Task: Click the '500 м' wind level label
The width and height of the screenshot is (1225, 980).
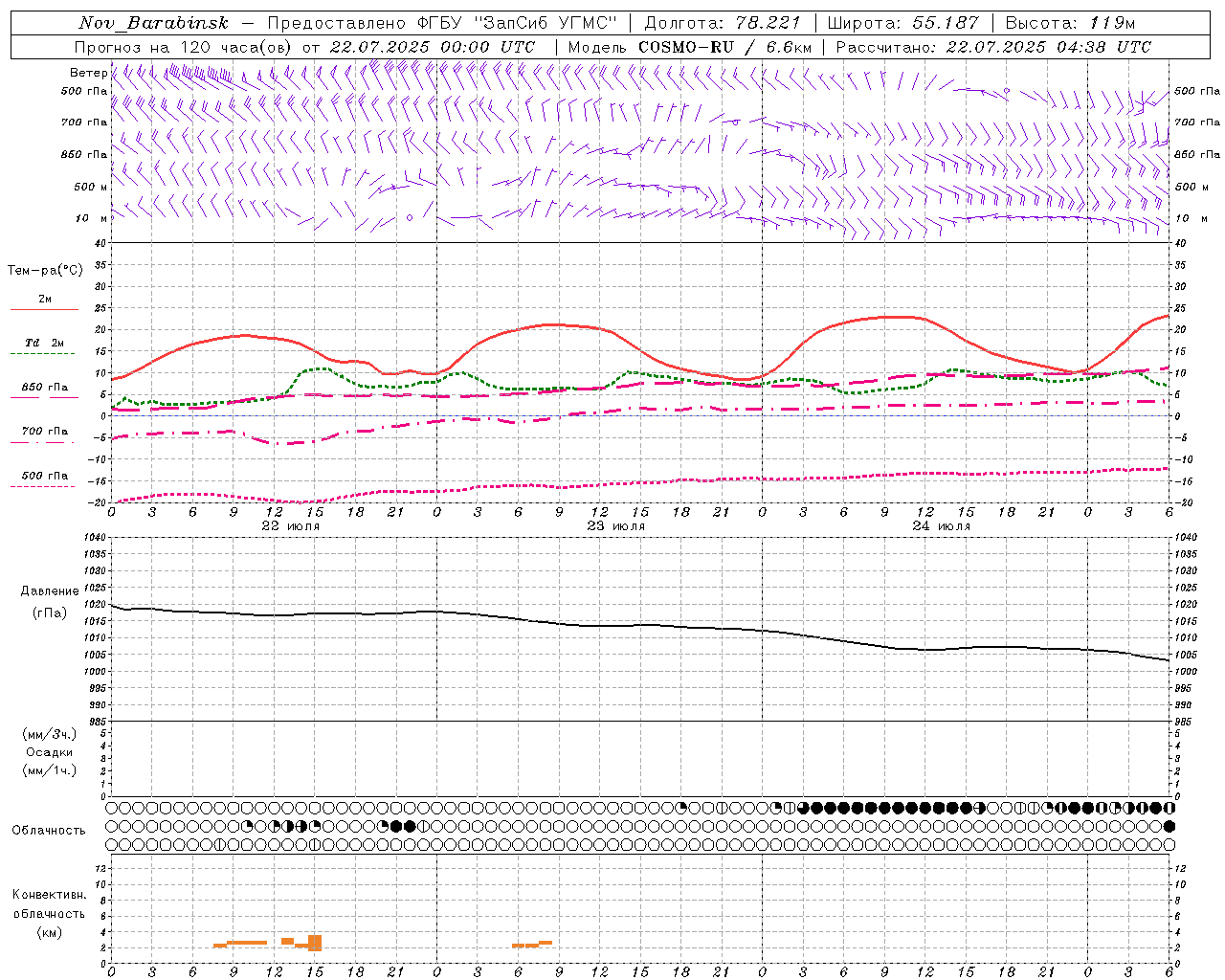Action: [91, 187]
